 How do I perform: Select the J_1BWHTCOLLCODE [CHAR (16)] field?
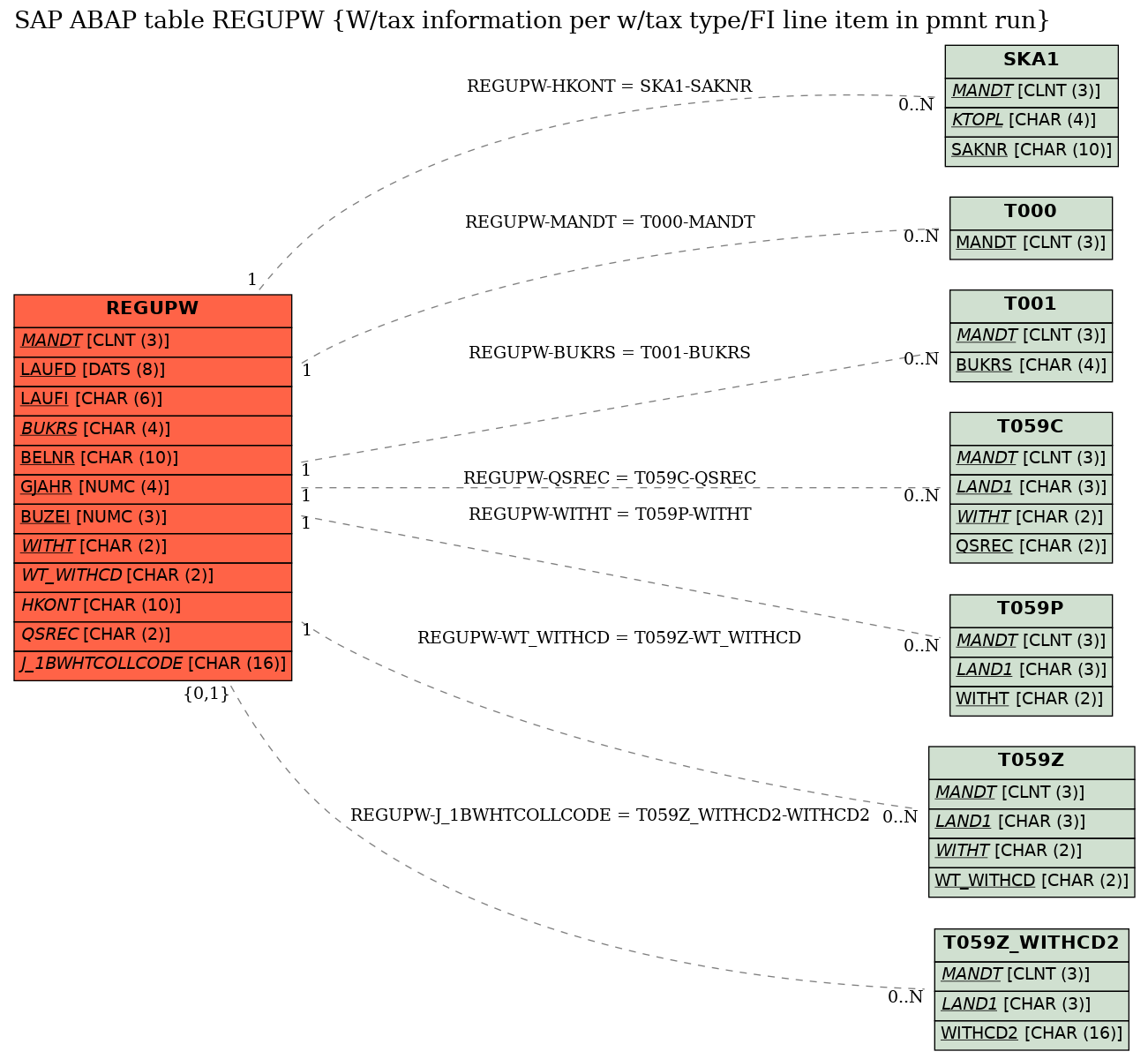153,665
